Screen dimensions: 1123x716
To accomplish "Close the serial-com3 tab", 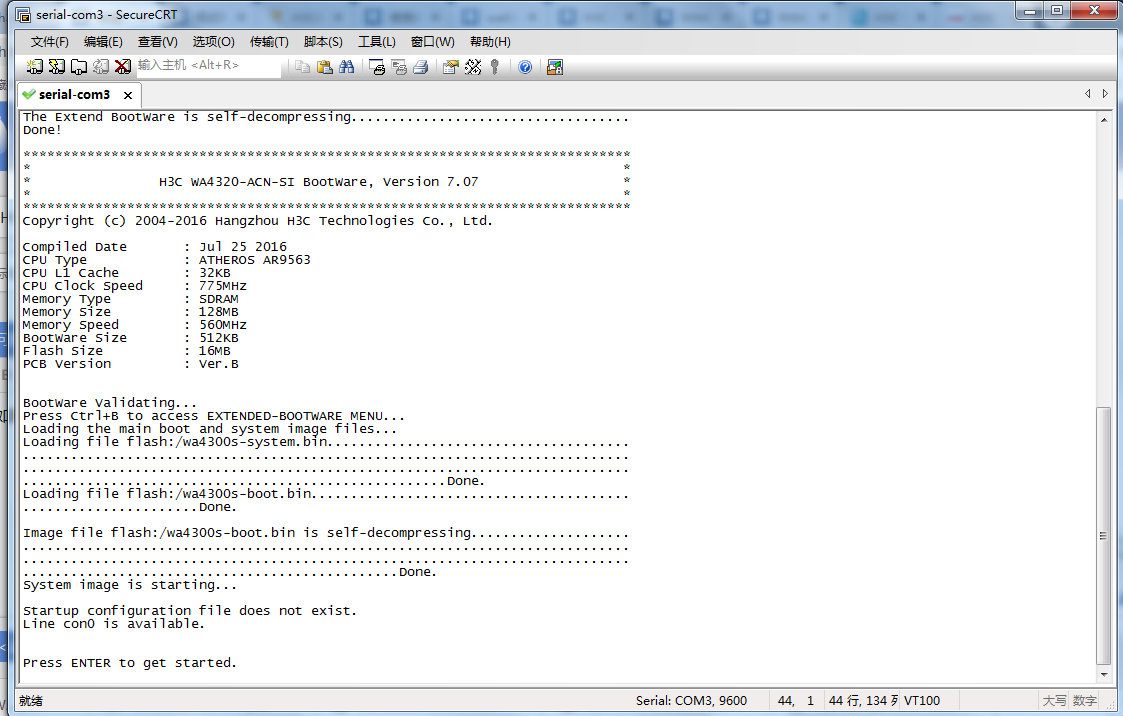I will pyautogui.click(x=127, y=95).
